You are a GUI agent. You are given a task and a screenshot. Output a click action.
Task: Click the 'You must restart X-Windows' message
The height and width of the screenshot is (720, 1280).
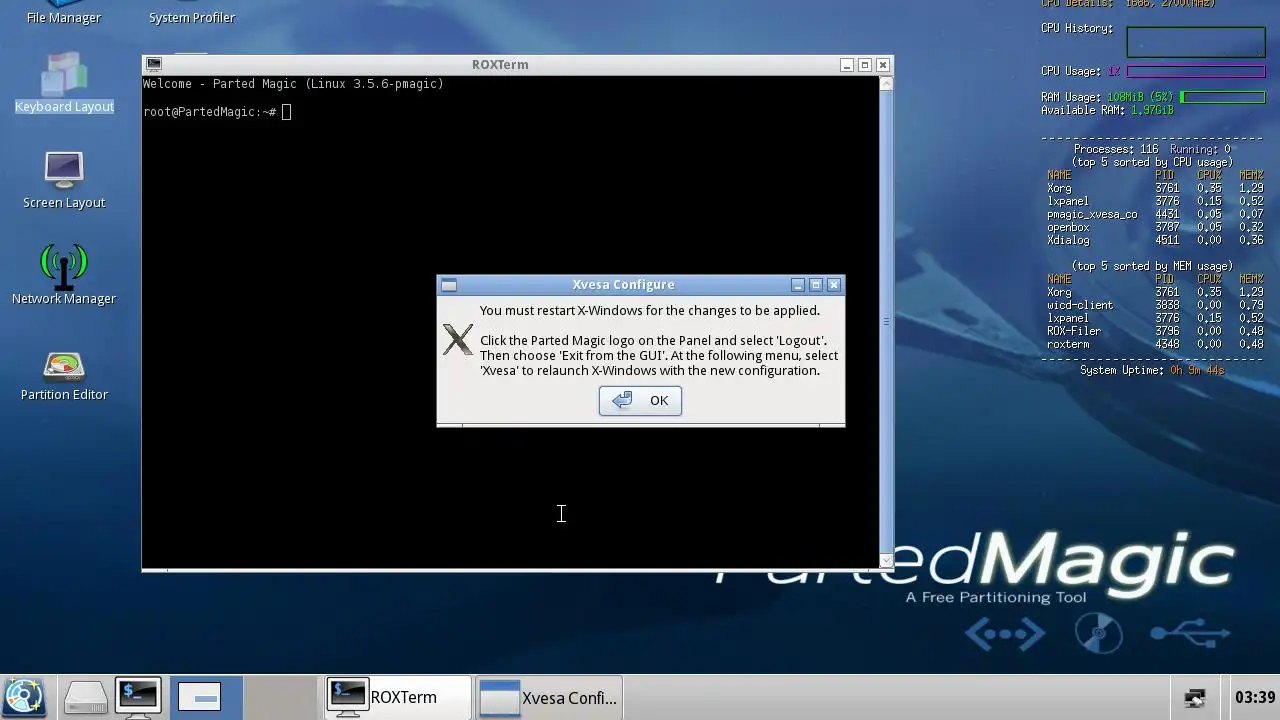[649, 311]
